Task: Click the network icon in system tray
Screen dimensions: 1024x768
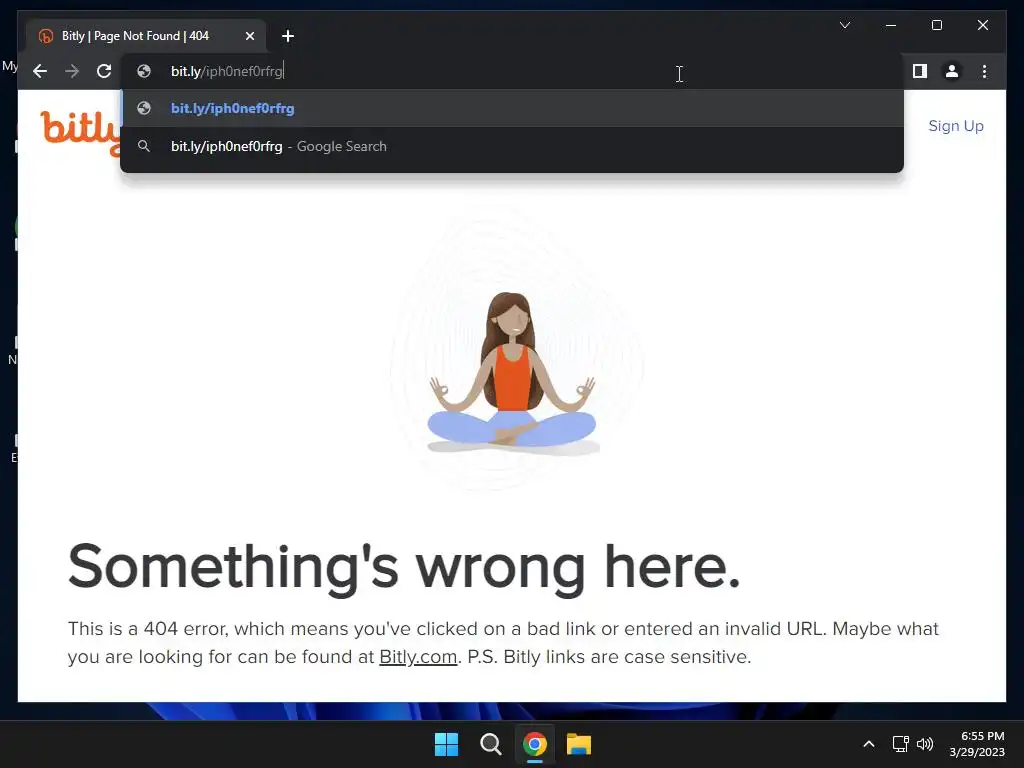Action: [x=901, y=744]
